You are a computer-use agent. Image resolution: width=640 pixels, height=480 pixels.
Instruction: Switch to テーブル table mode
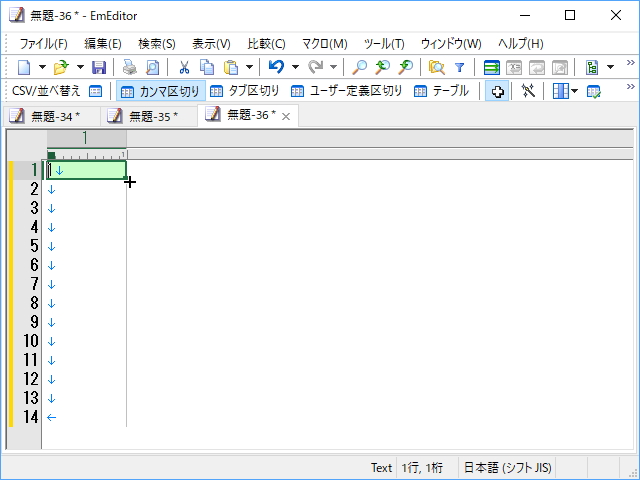click(x=441, y=91)
